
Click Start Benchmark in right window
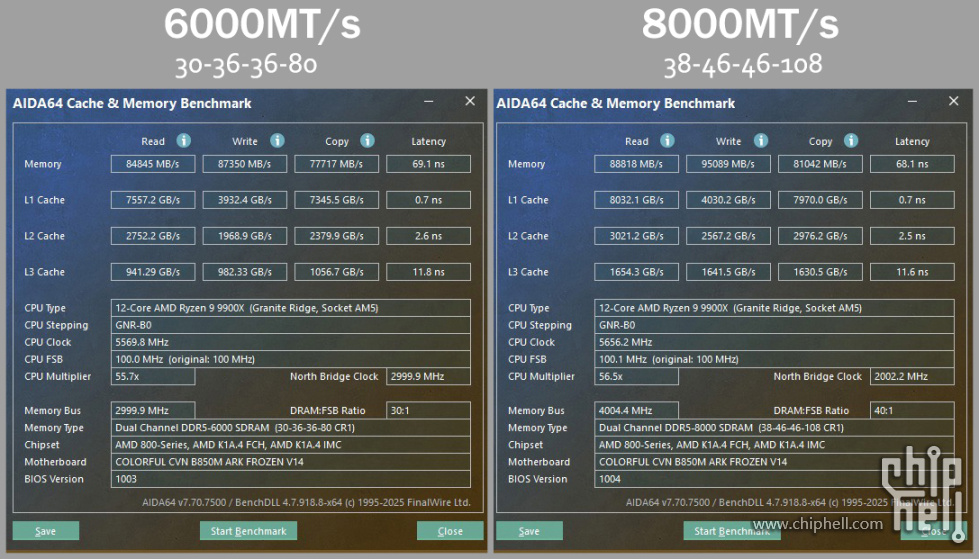(x=732, y=531)
